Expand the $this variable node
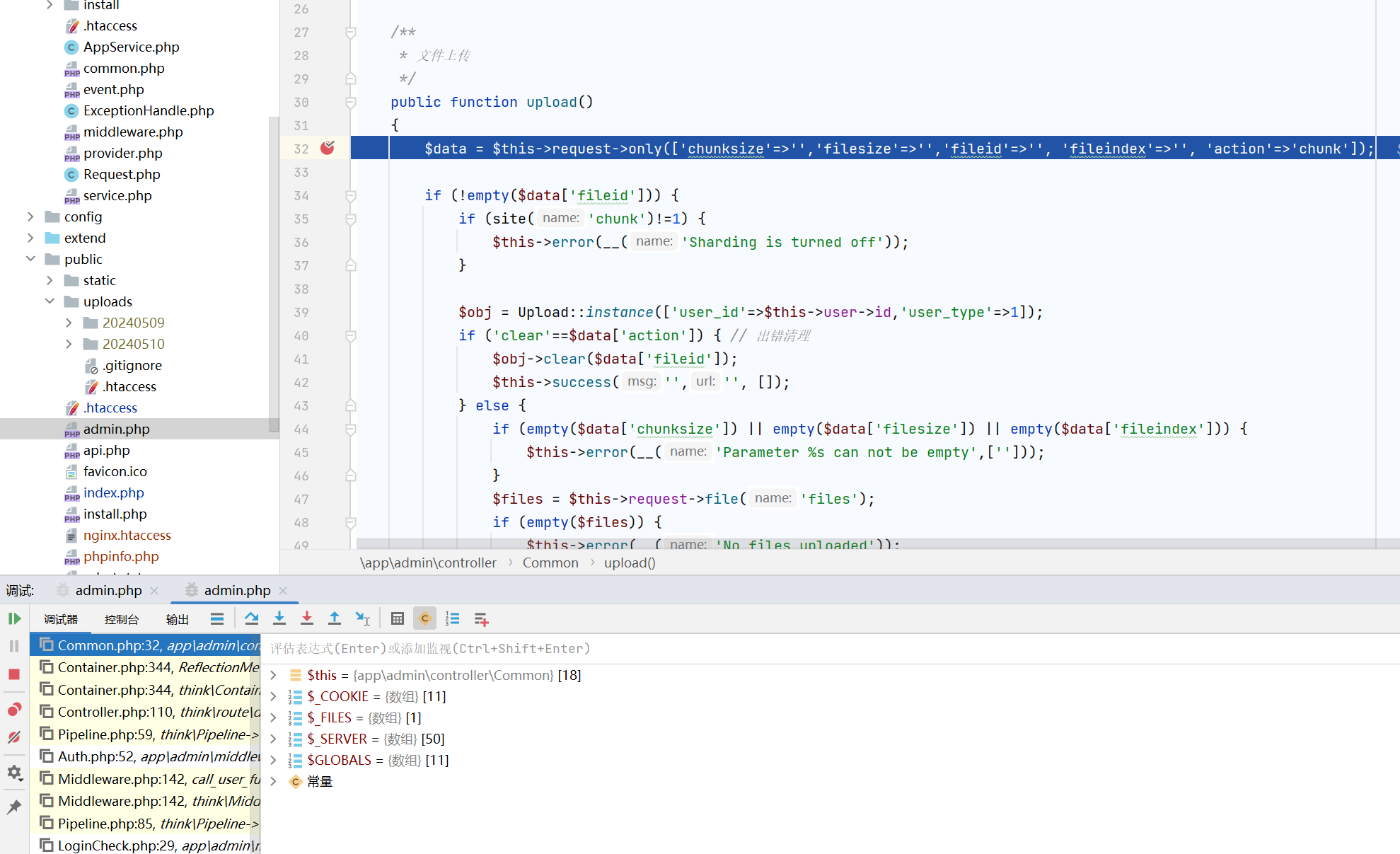1400x854 pixels. (274, 675)
